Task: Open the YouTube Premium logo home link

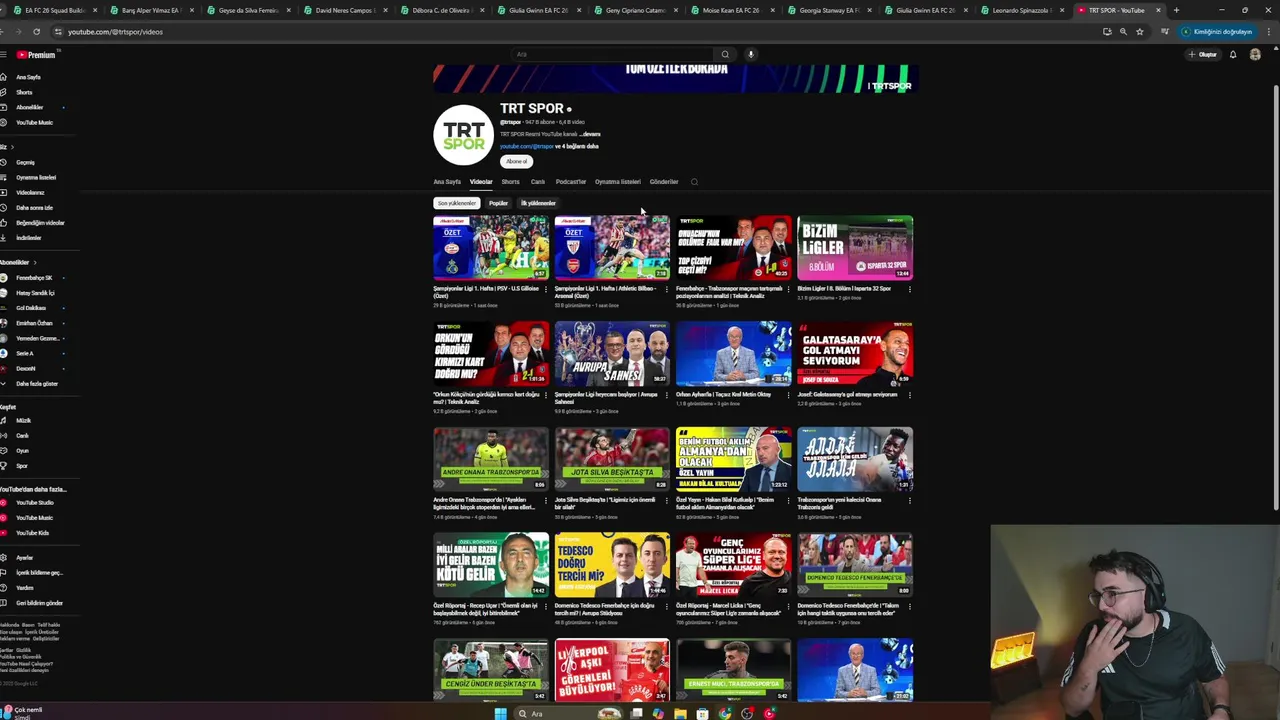Action: [x=36, y=55]
